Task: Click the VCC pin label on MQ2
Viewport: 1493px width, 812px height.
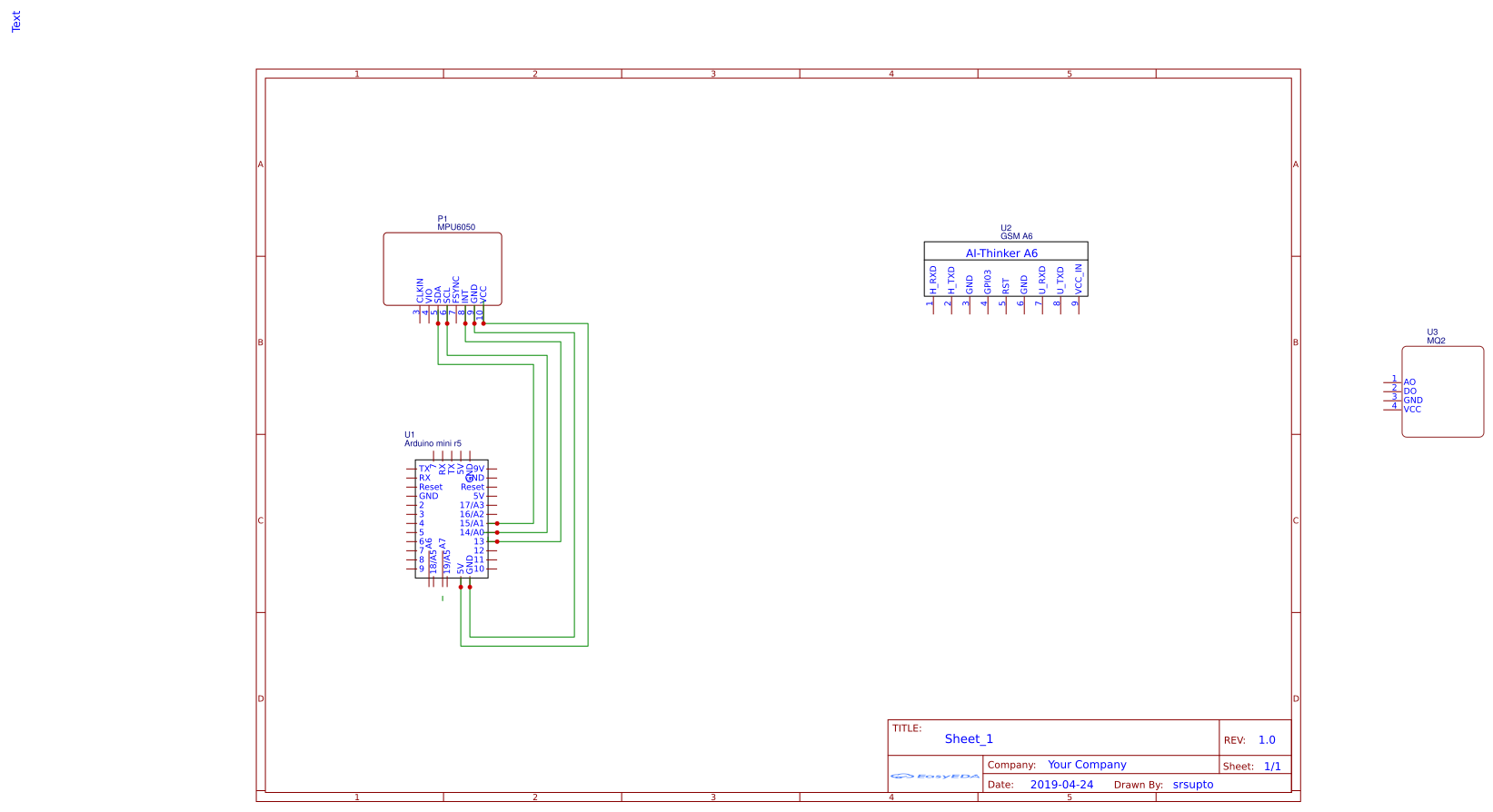Action: [1412, 410]
